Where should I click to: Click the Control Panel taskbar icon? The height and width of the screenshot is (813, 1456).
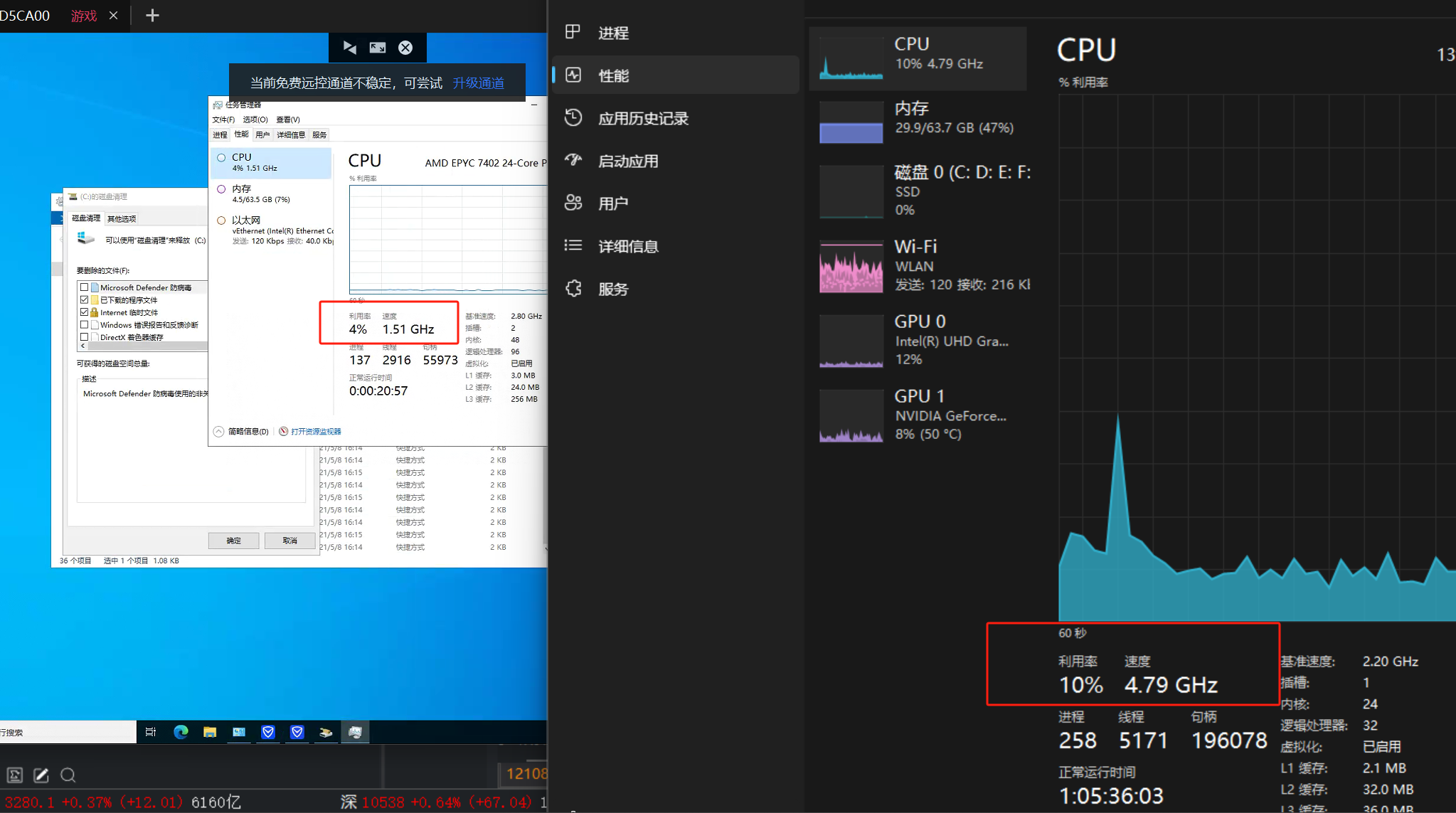239,732
